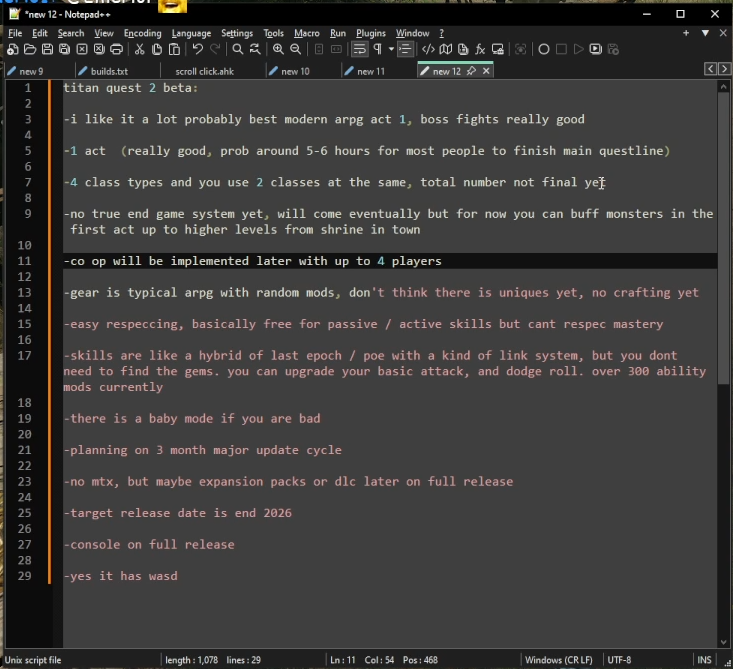This screenshot has width=733, height=669.
Task: Click the Zoom Out icon
Action: [295, 49]
